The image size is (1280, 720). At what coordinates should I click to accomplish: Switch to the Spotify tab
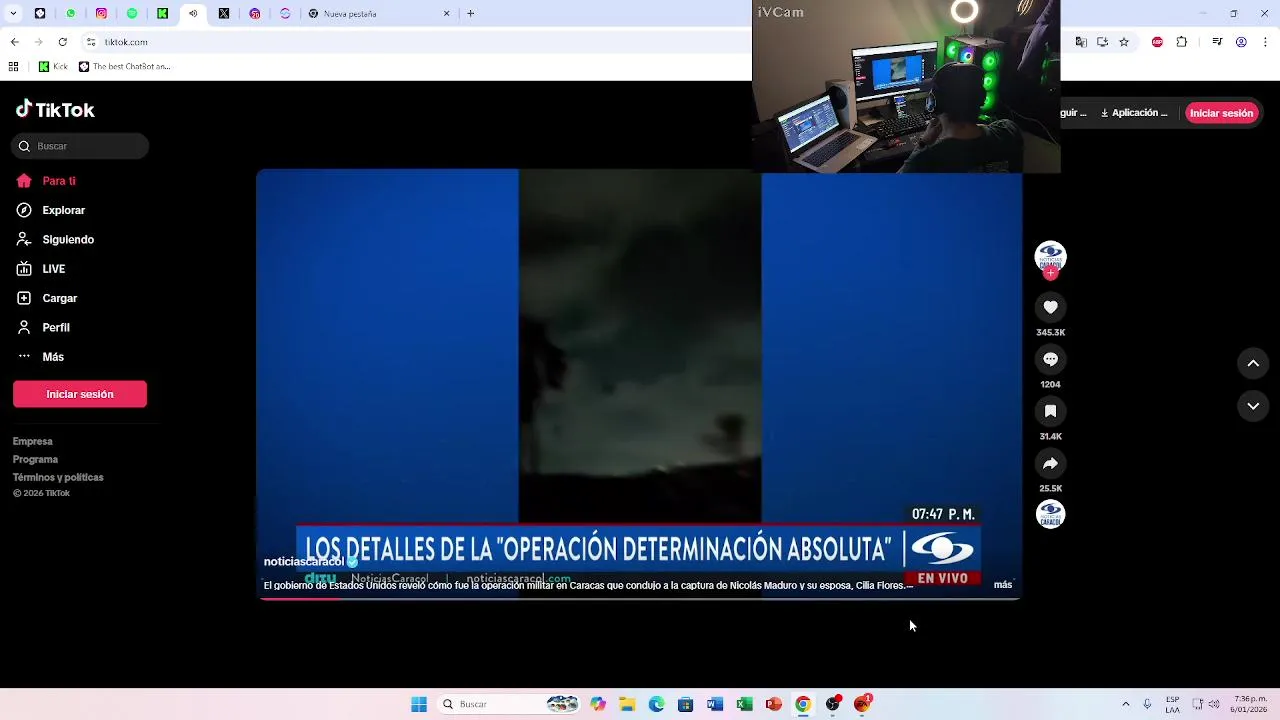(132, 13)
